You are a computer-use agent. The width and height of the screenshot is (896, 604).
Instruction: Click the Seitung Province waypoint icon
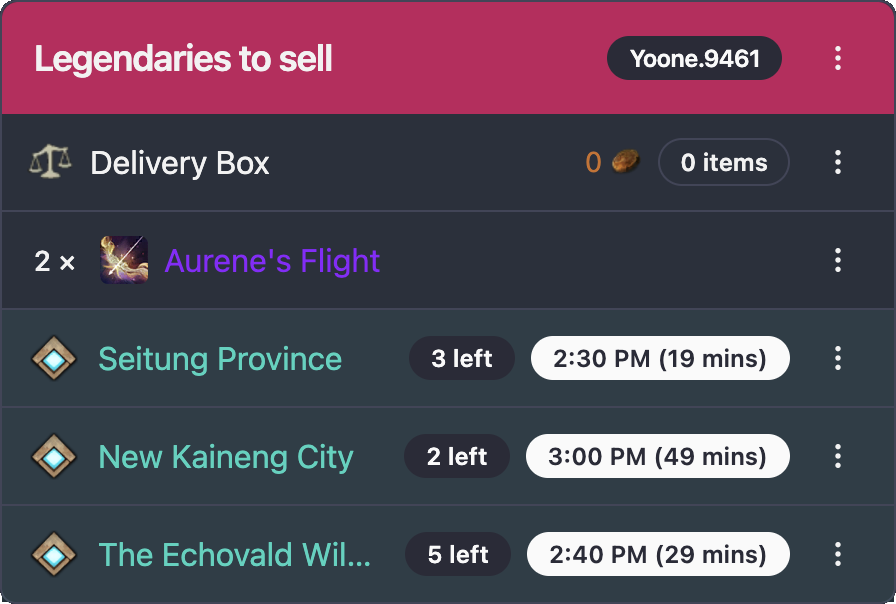click(x=54, y=359)
